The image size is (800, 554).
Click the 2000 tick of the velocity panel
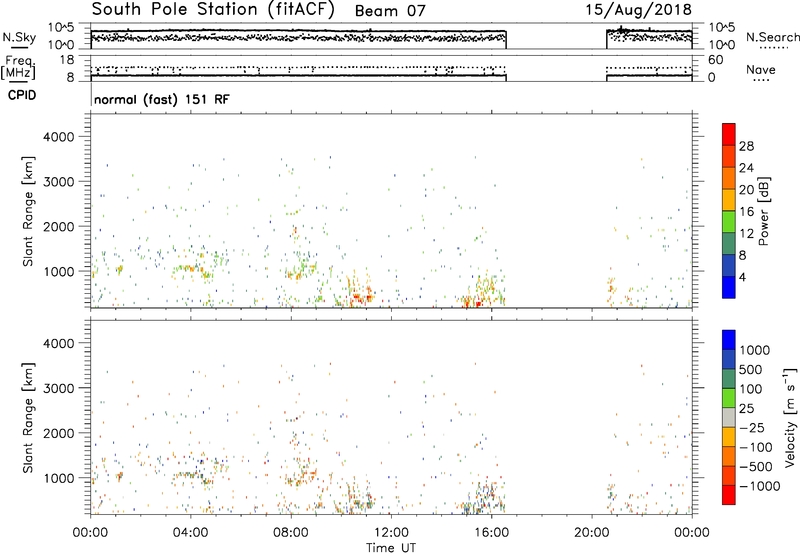point(59,433)
